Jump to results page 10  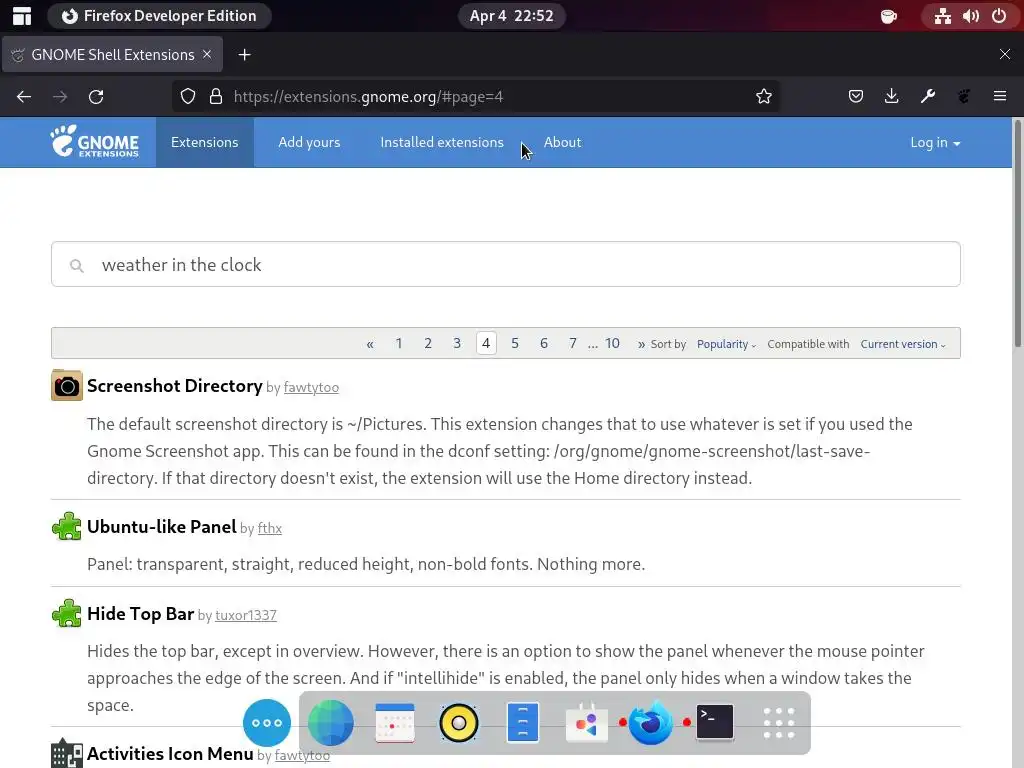coord(612,344)
